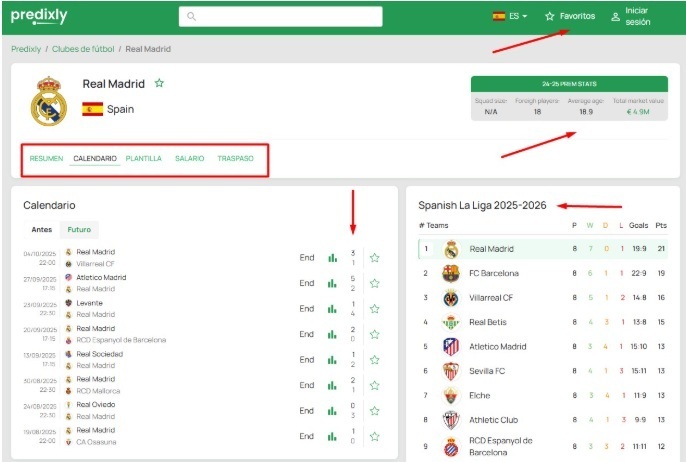Click the Real Madrid crest in team header

47,101
